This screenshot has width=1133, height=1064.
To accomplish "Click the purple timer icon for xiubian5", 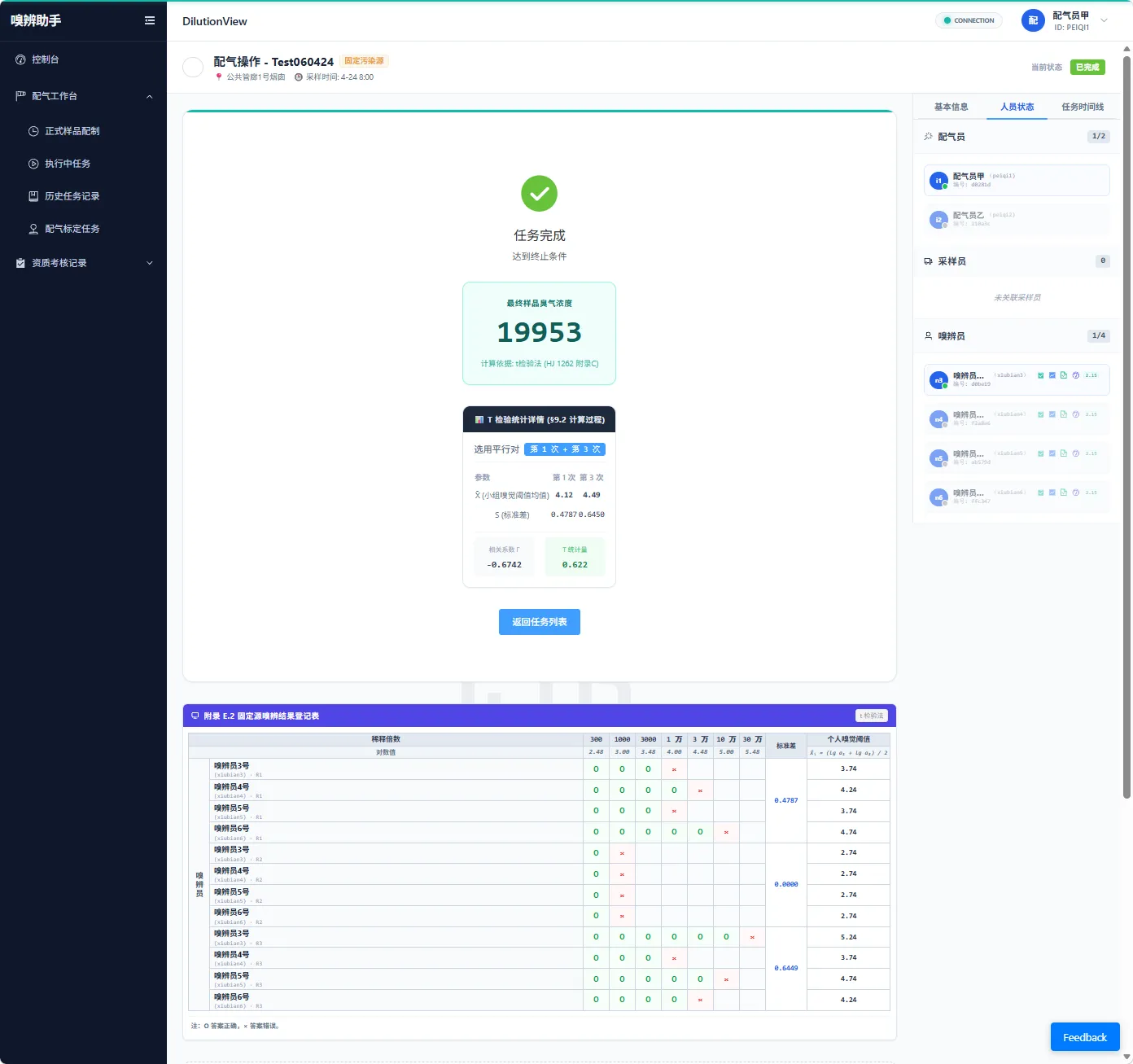I will [x=1076, y=453].
